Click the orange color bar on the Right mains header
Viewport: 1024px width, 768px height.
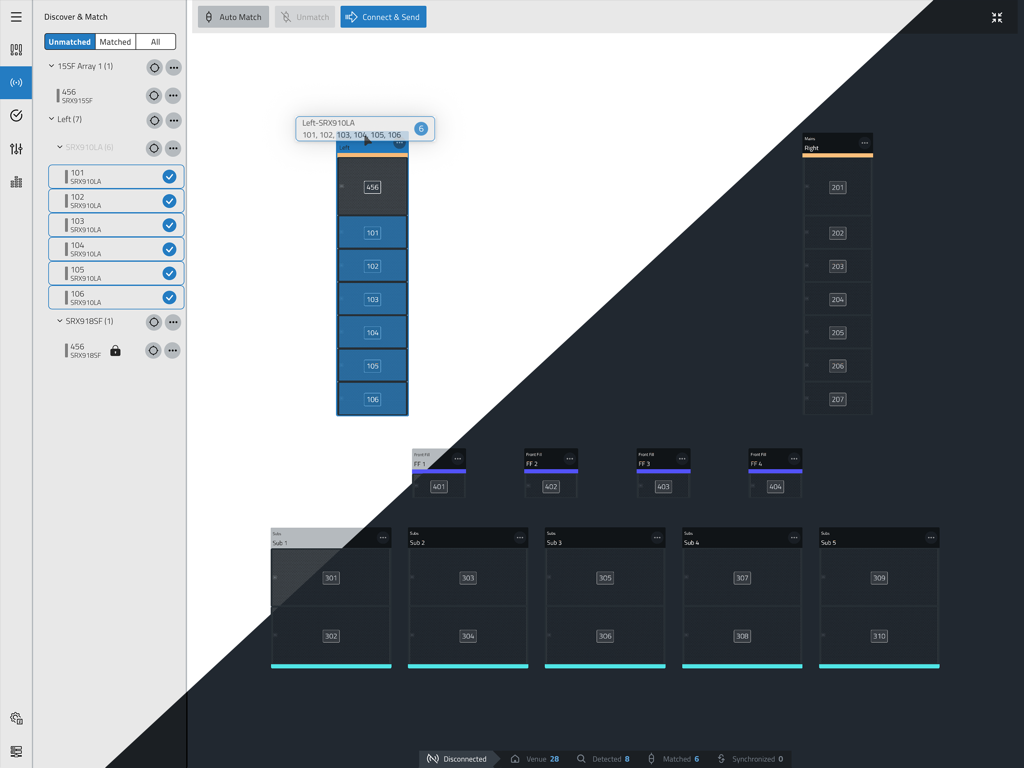pyautogui.click(x=837, y=153)
